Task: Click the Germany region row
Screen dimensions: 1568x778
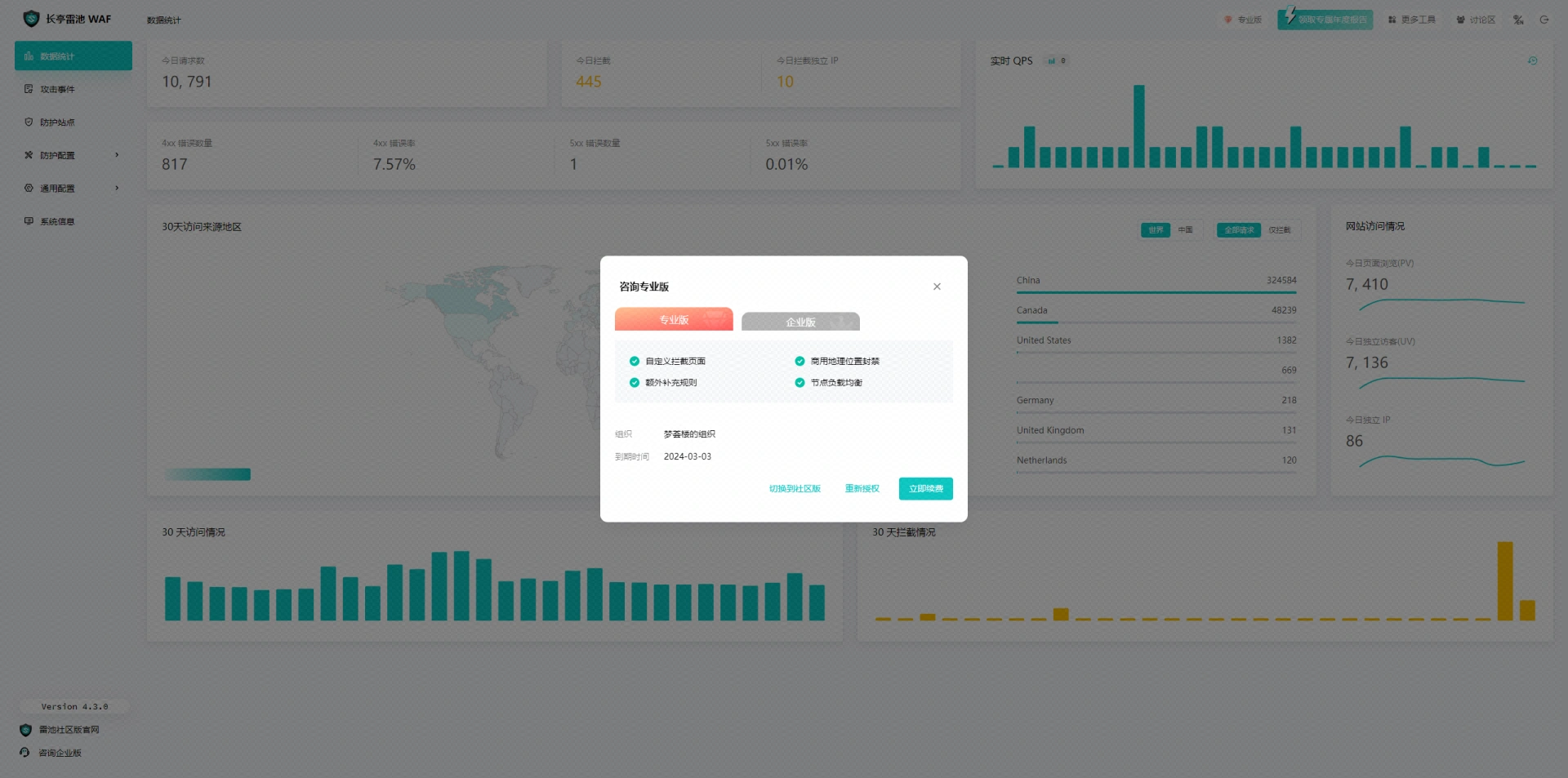Action: pos(1156,402)
